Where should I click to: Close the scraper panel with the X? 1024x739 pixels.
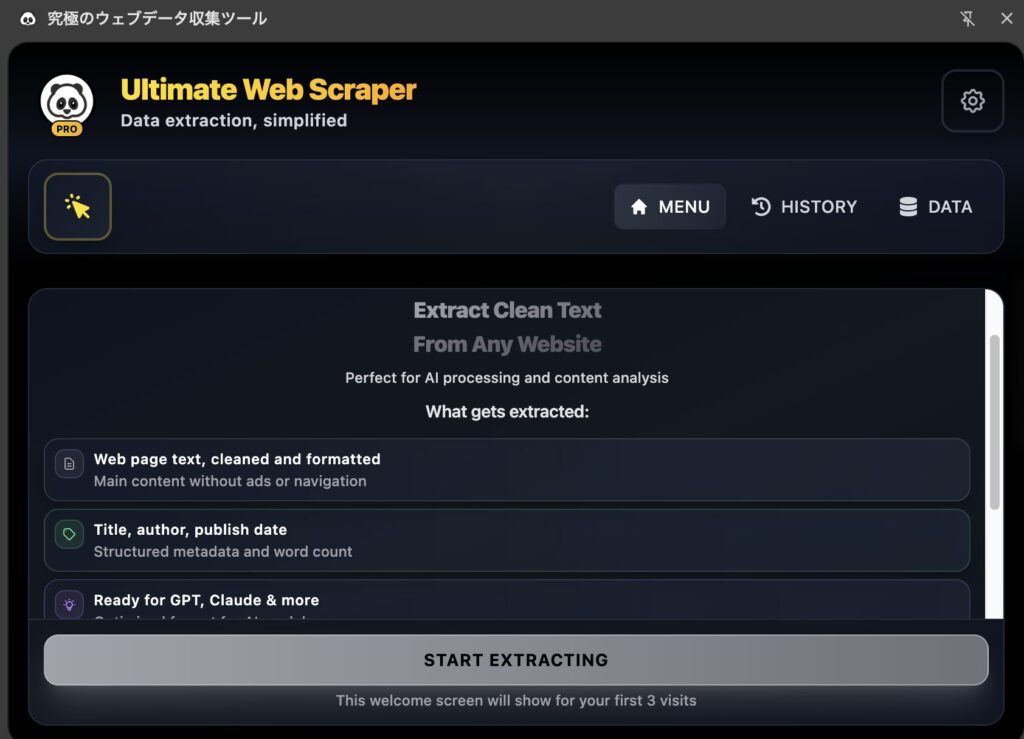tap(1006, 19)
